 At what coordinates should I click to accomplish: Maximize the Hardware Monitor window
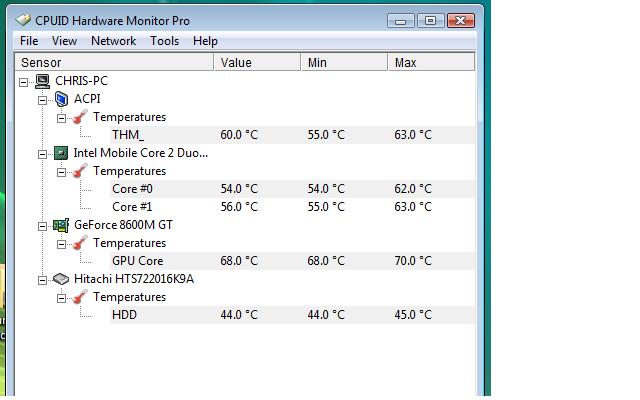point(430,20)
